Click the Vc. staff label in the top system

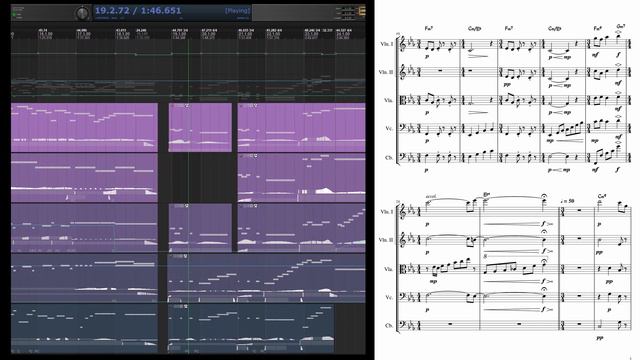click(389, 128)
